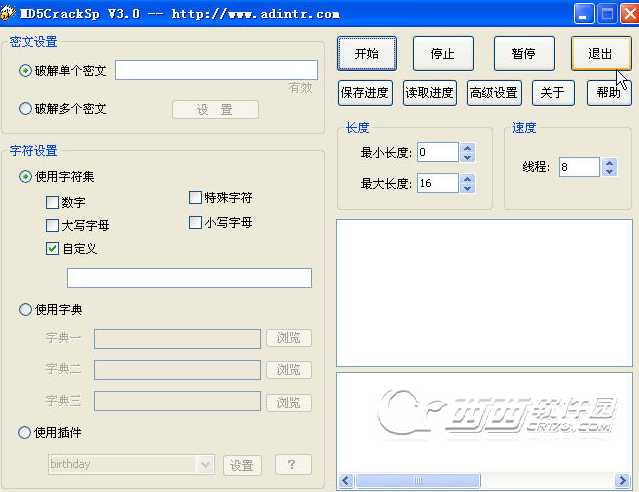Increase 最小长度 with up arrow

click(x=468, y=148)
